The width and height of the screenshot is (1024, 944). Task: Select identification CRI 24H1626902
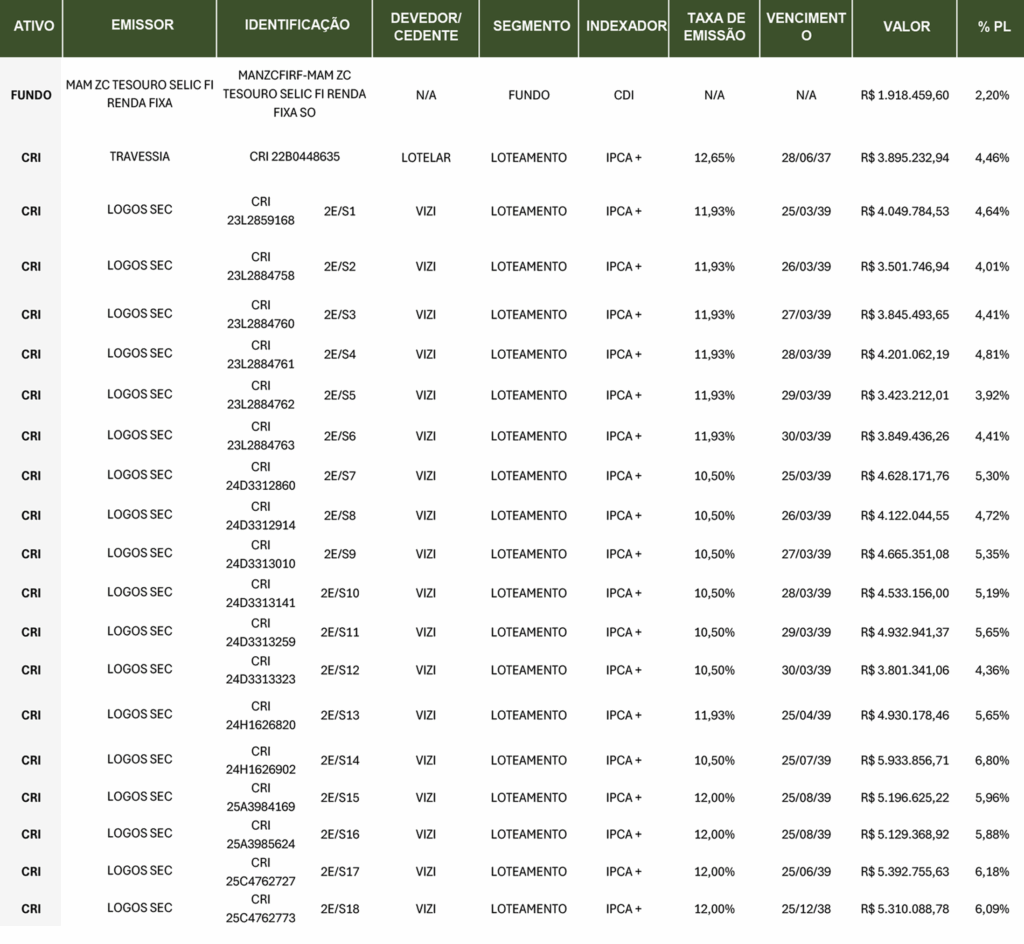261,760
